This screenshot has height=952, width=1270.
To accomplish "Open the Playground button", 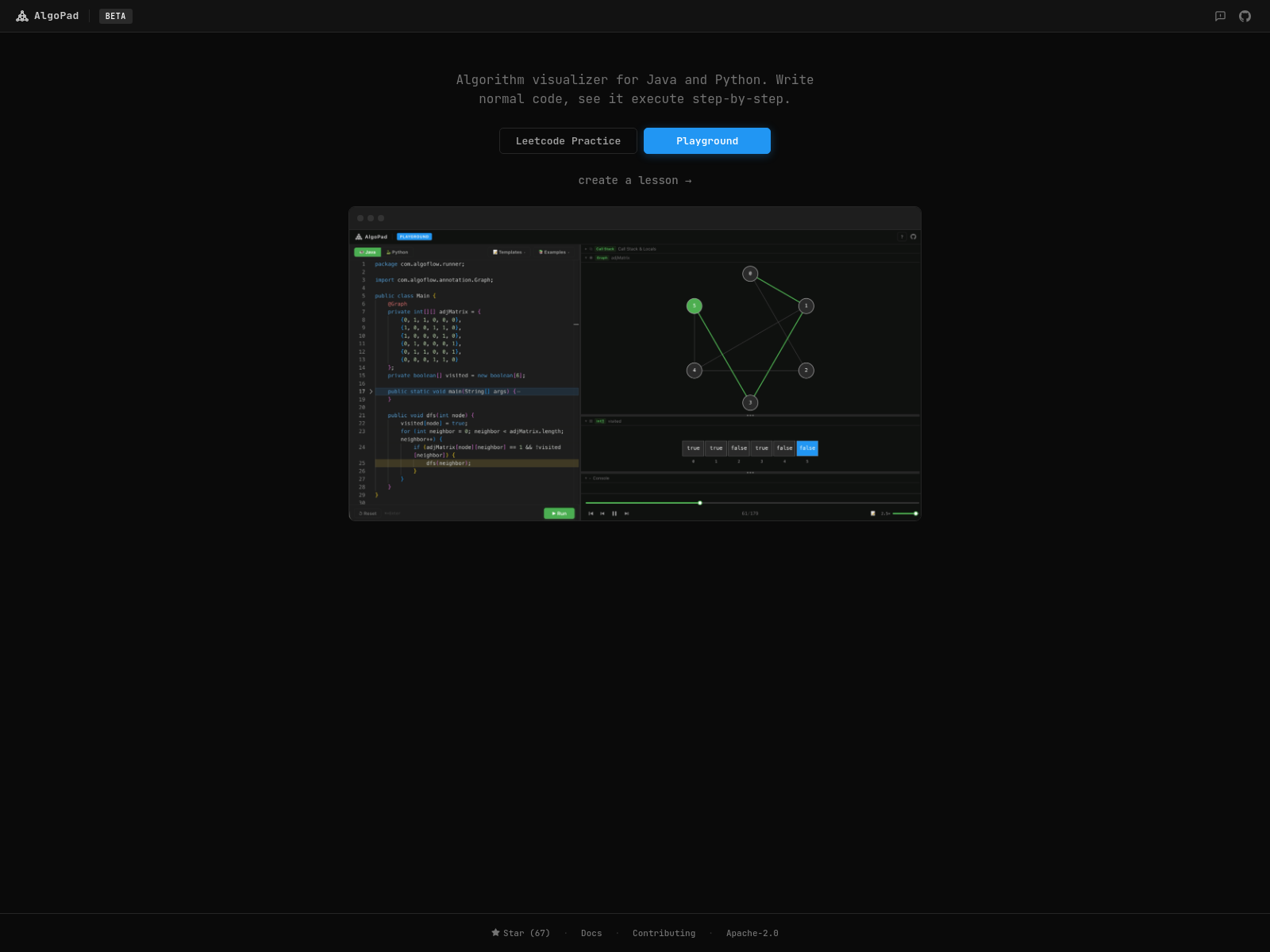I will point(706,141).
